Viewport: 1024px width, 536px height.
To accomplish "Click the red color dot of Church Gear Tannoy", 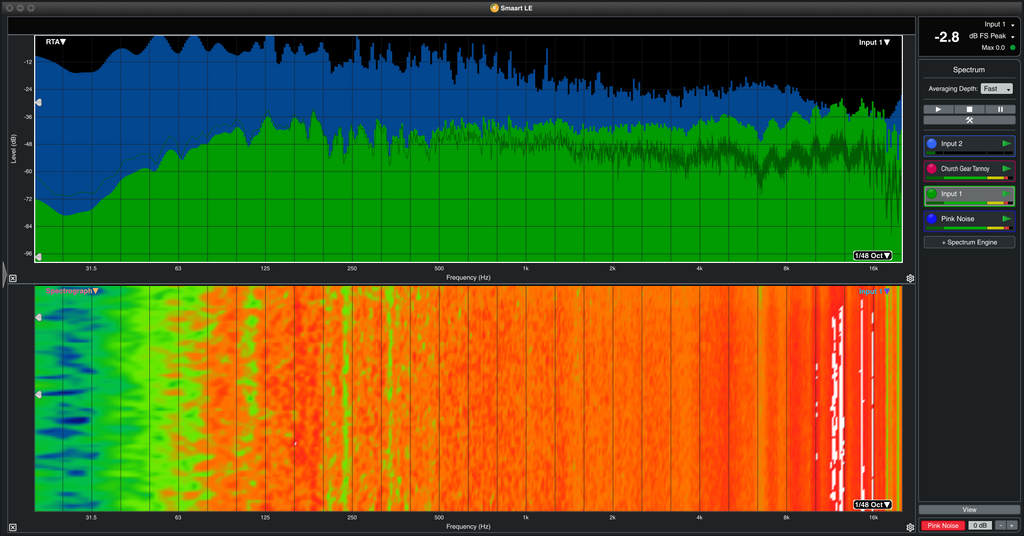I will tap(932, 168).
